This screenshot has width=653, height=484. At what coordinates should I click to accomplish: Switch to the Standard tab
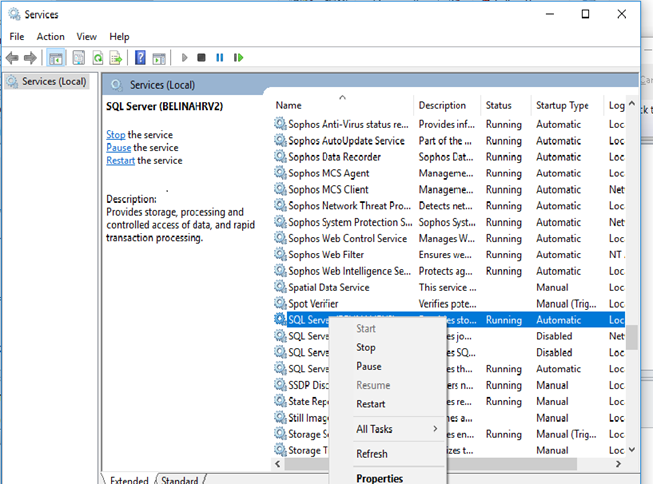[180, 480]
